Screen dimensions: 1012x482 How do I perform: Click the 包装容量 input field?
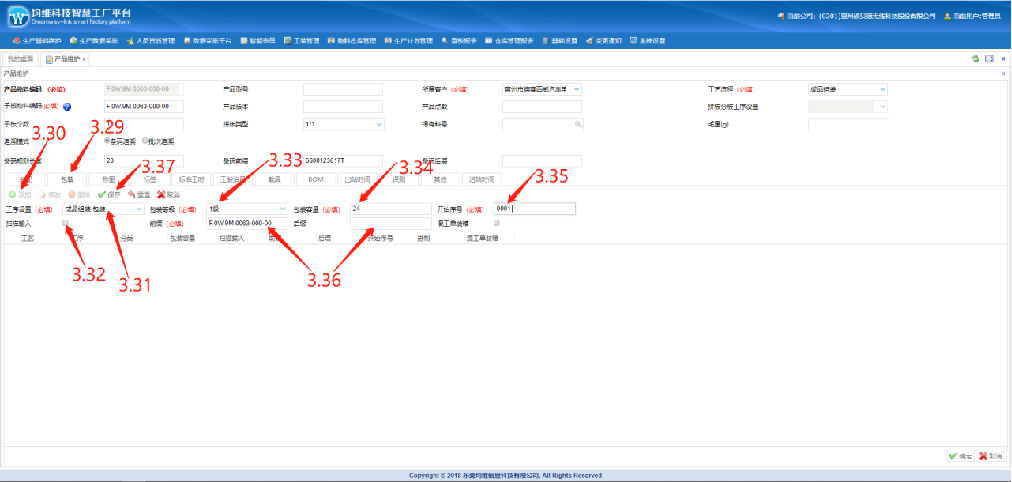[390, 209]
